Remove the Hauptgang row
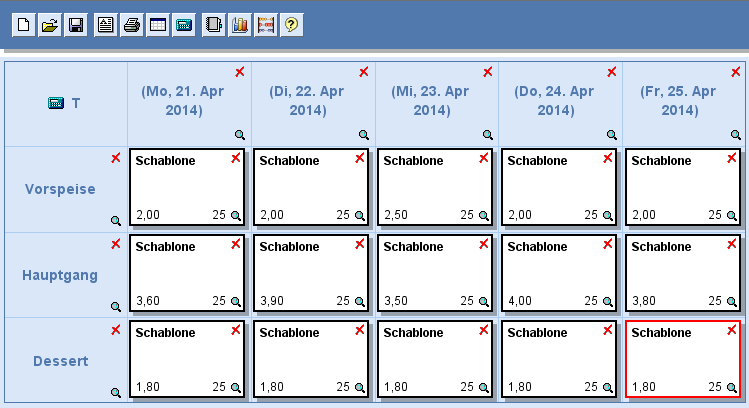The height and width of the screenshot is (408, 749). coord(116,244)
